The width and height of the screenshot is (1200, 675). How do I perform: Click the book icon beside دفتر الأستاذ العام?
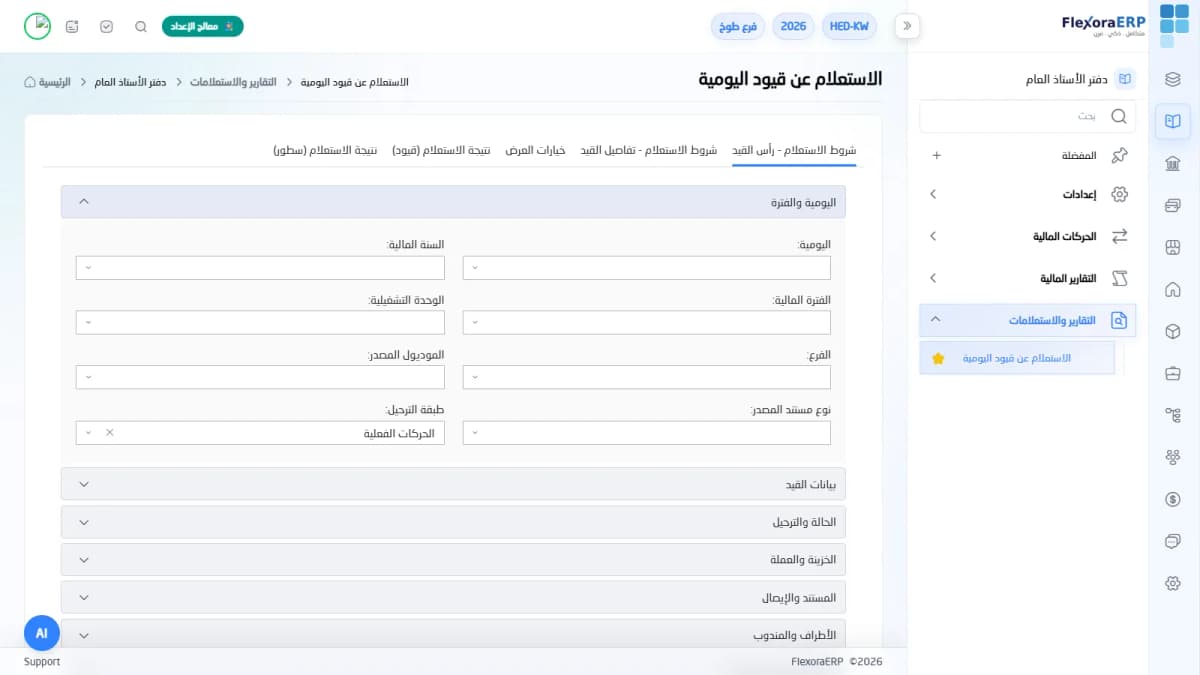[1125, 79]
